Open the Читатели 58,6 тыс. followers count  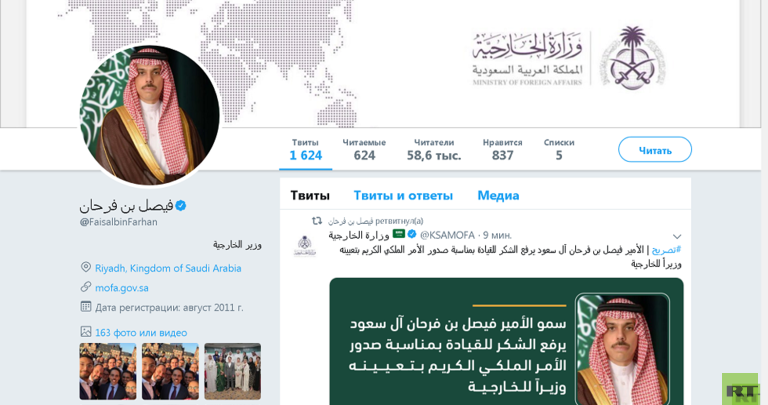pos(434,150)
